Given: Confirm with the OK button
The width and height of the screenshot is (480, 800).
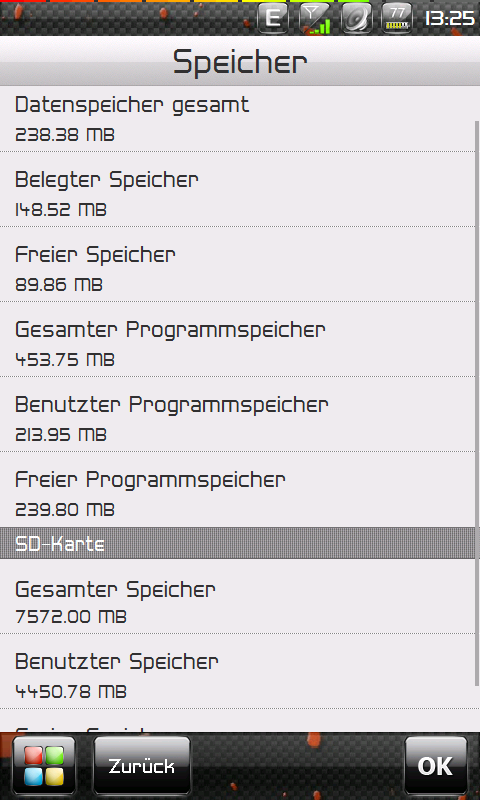Looking at the screenshot, I should [436, 765].
